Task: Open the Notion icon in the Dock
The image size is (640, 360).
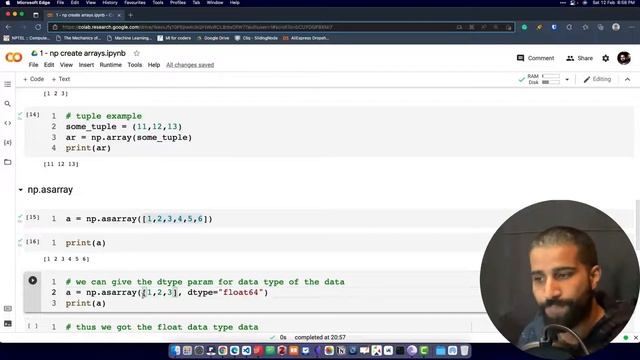Action: pos(341,350)
